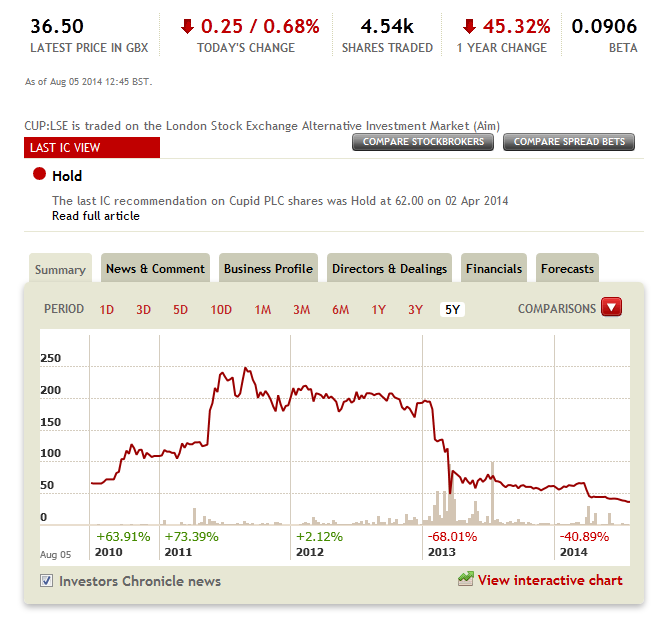Click the red down arrow beside today's change

point(187,26)
